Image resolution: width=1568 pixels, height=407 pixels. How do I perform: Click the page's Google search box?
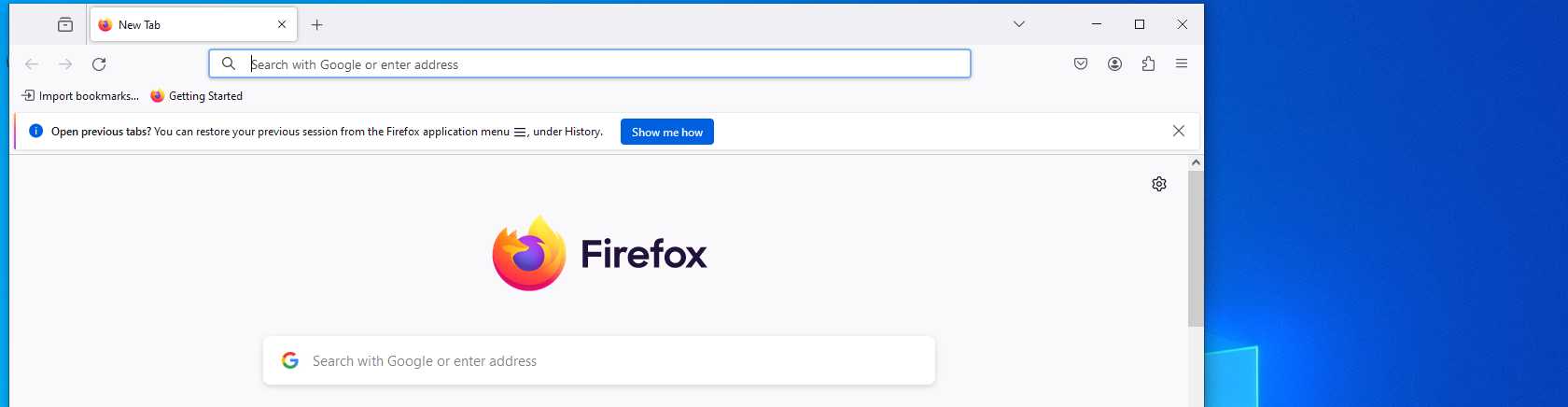pos(599,361)
